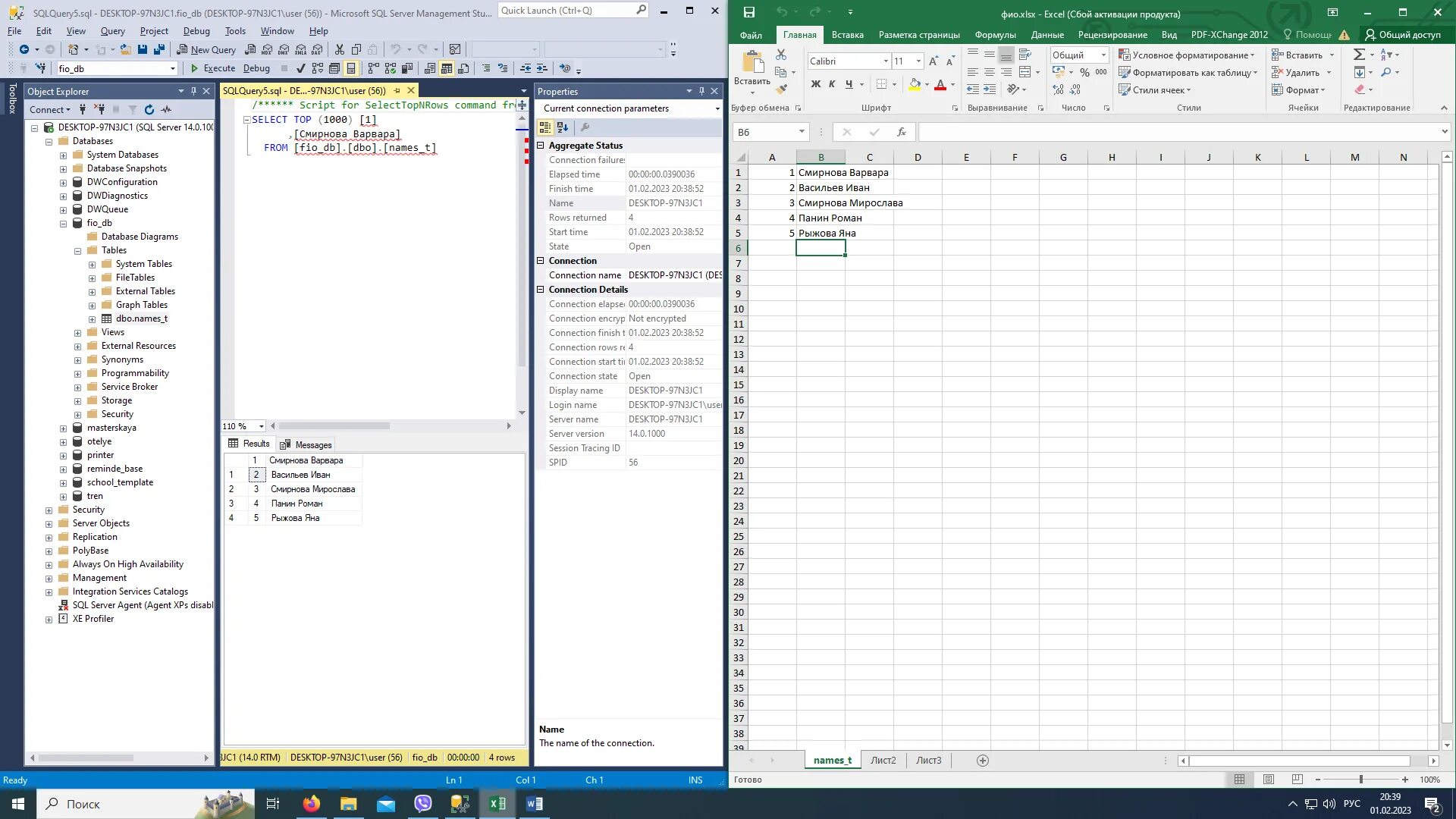Screen dimensions: 1456x819
Task: Switch to the Лист2 sheet tab
Action: coord(883,761)
